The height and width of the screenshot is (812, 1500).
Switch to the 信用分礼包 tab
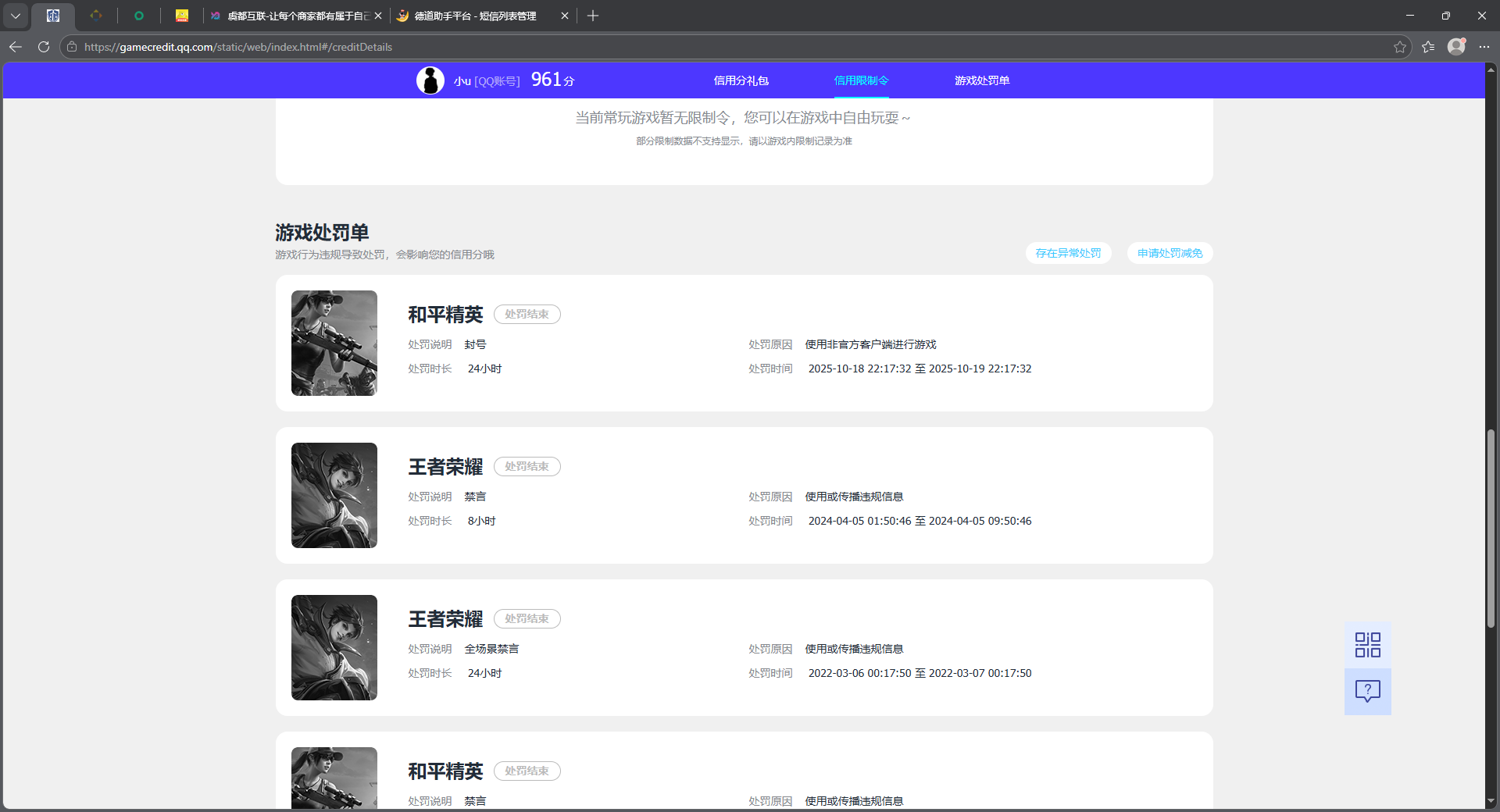[741, 80]
